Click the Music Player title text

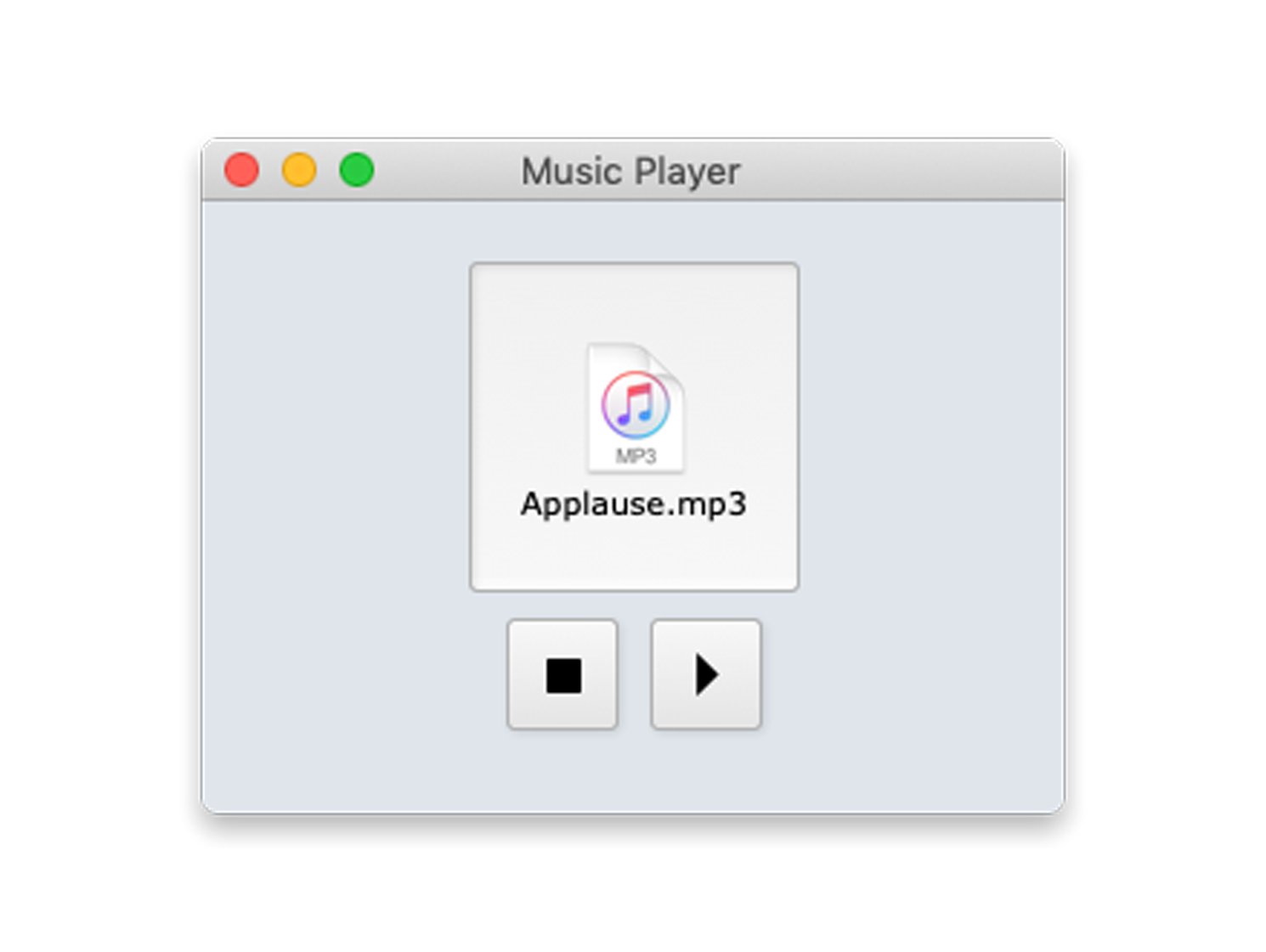click(x=630, y=172)
